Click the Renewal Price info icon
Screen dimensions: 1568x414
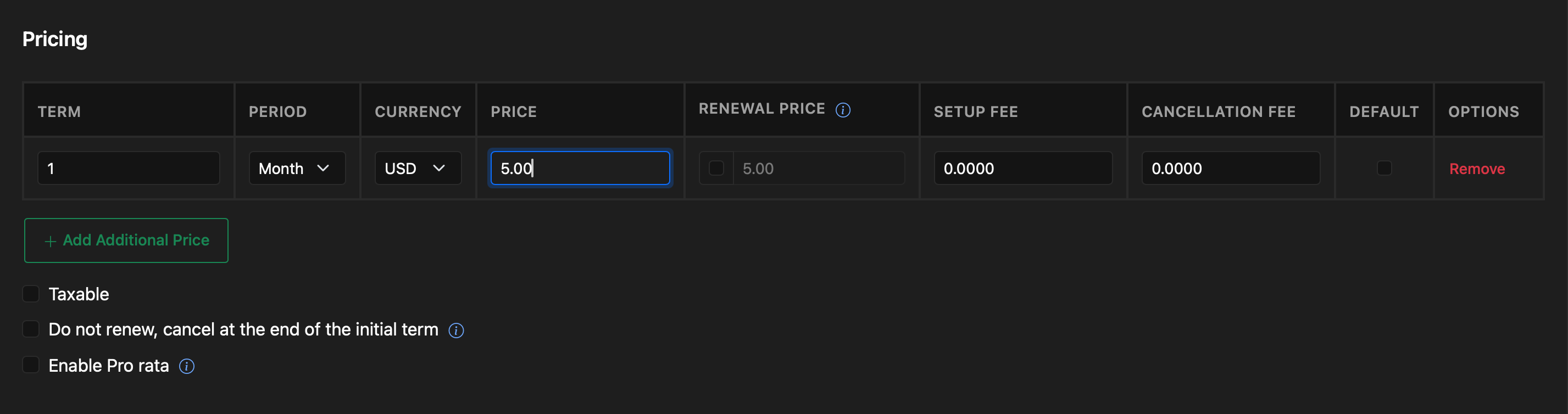pyautogui.click(x=842, y=110)
